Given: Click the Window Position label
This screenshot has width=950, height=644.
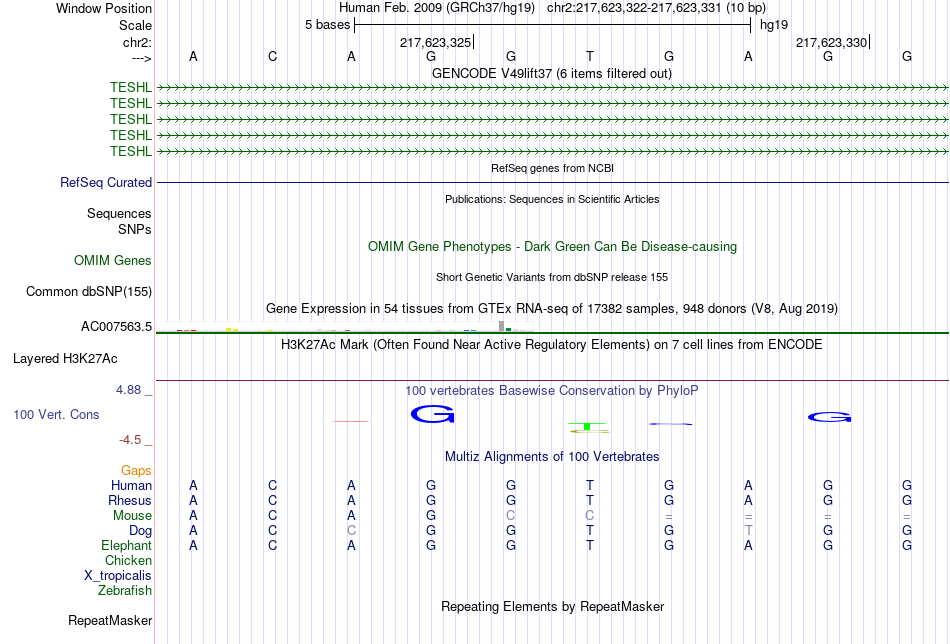Looking at the screenshot, I should click(x=104, y=8).
